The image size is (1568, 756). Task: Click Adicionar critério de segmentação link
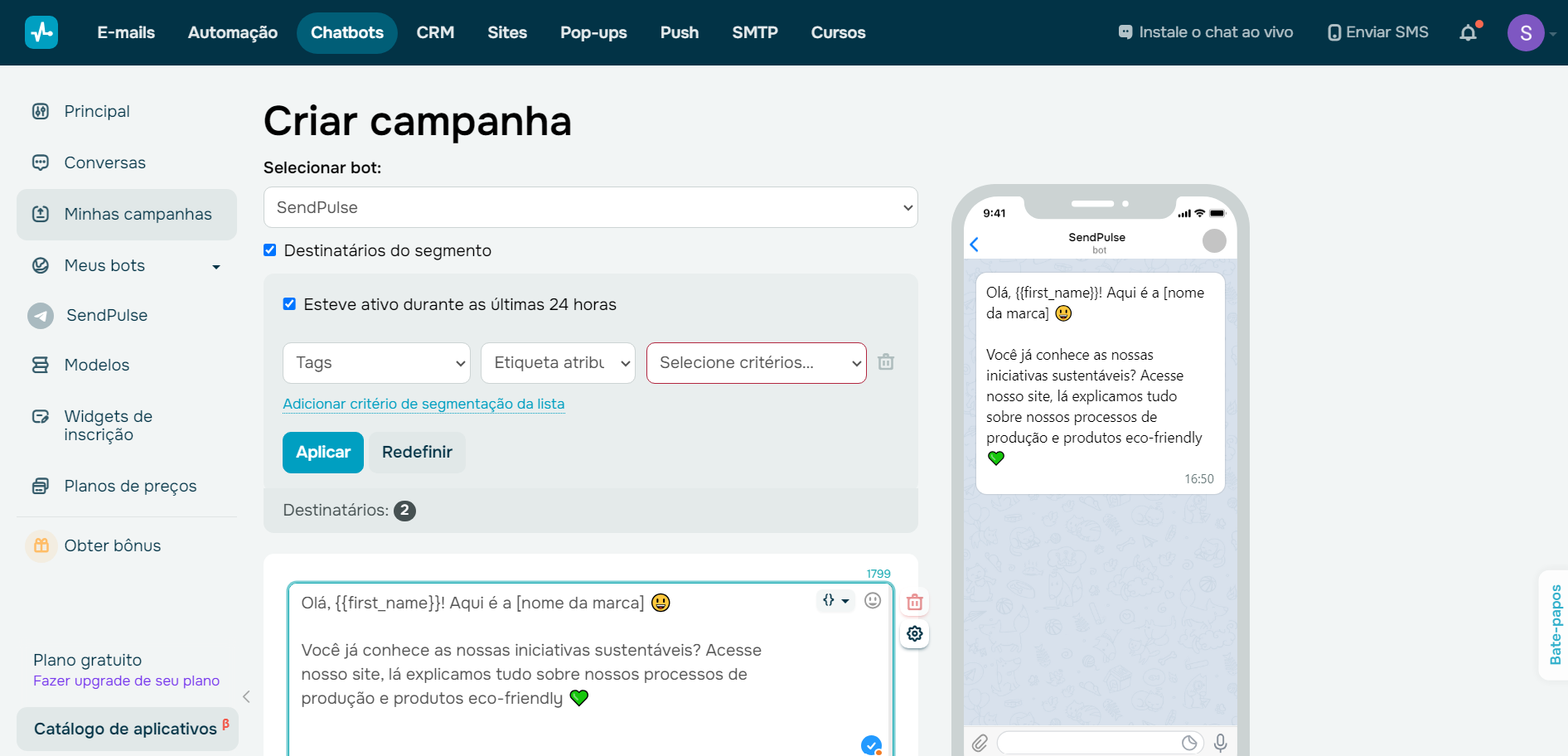tap(423, 404)
